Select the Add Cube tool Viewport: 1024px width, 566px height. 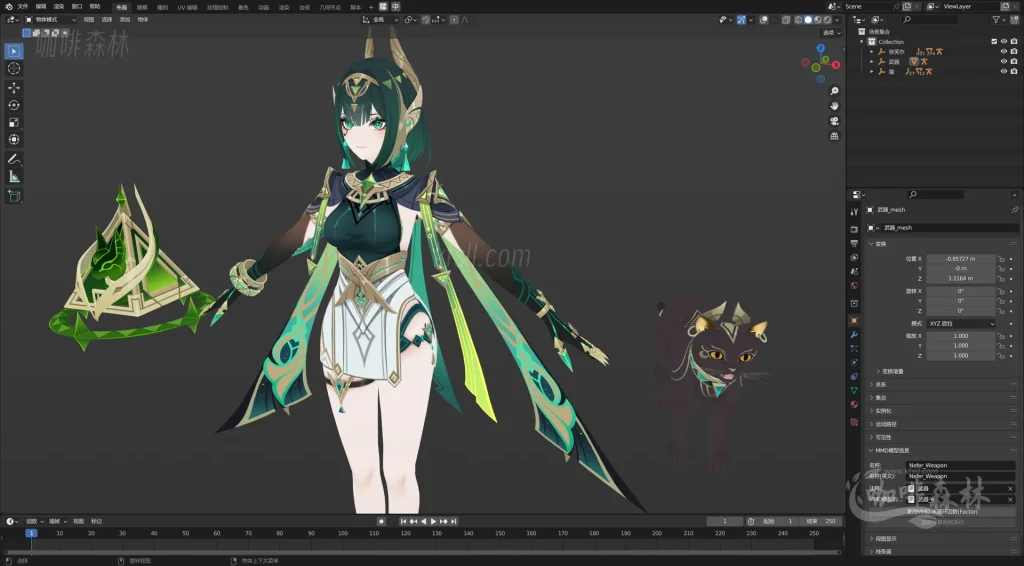point(14,196)
